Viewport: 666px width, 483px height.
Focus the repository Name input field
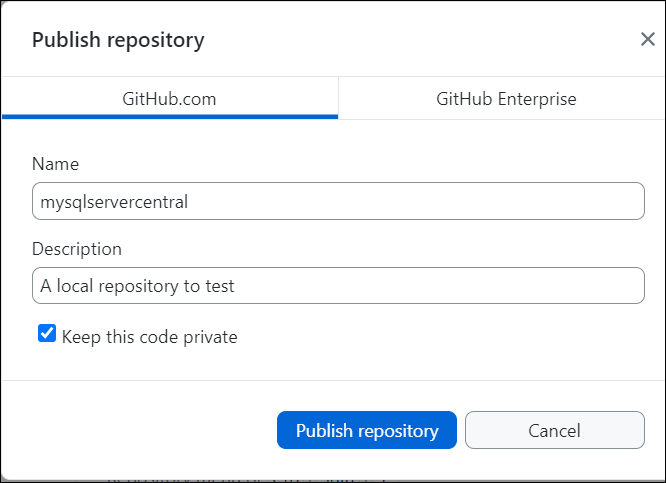point(338,201)
